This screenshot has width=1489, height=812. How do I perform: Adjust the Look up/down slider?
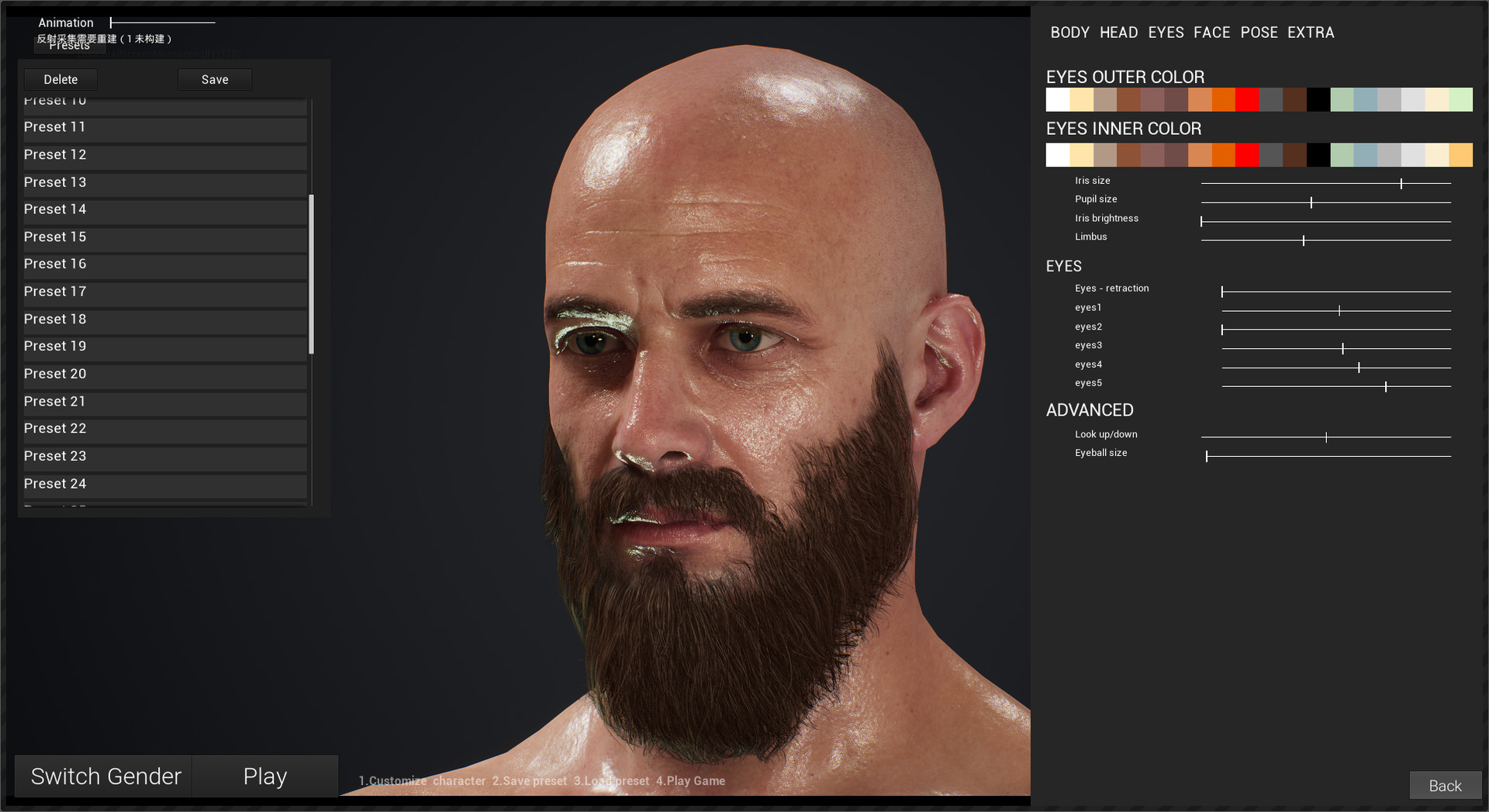tap(1325, 437)
